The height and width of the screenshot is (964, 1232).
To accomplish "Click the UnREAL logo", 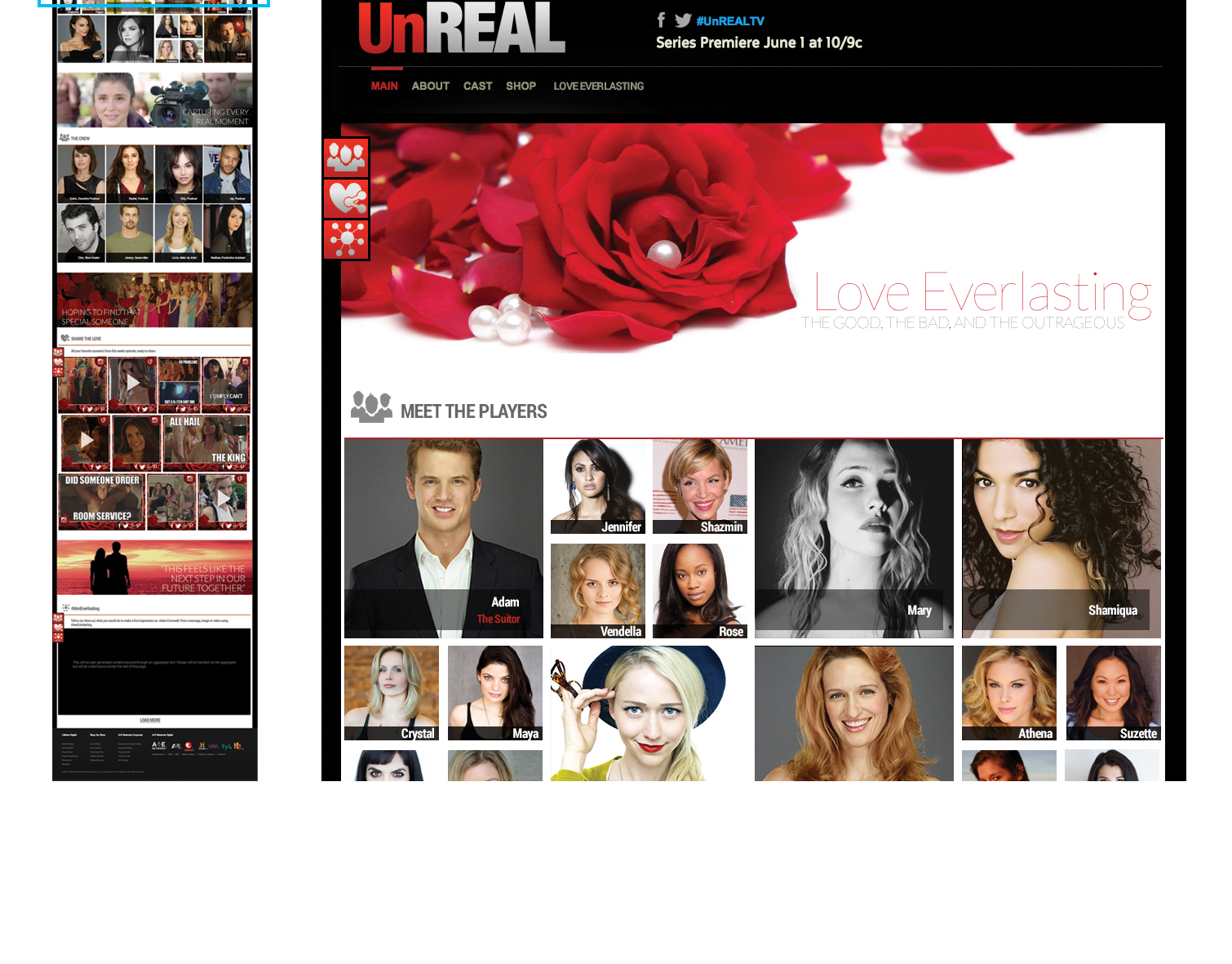I will coord(462,28).
